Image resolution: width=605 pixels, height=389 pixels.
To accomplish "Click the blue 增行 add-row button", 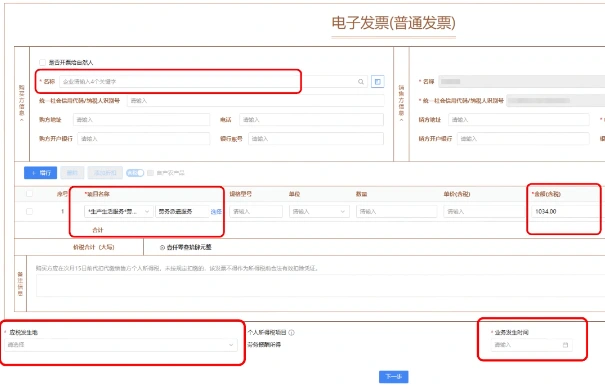I will (41, 173).
